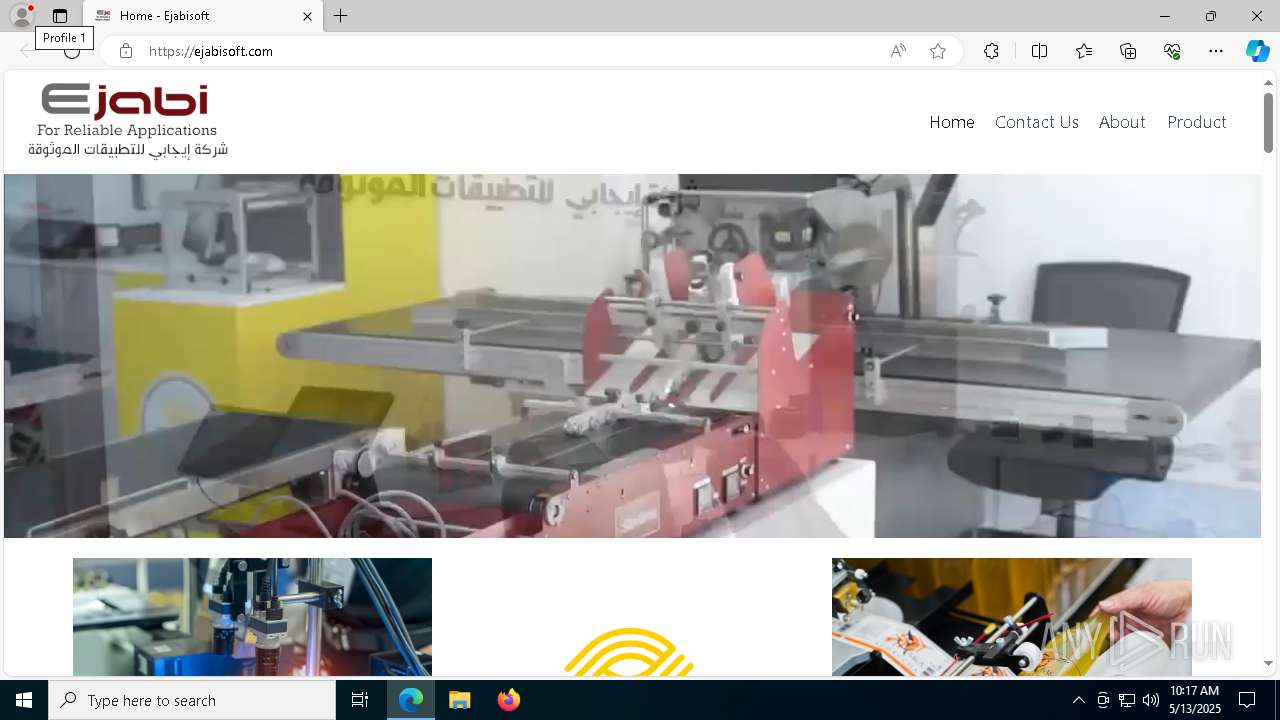Click scrollbar up arrow

(1268, 82)
